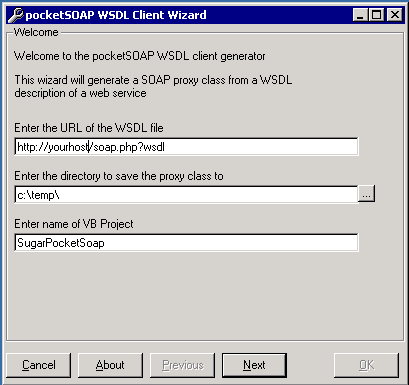
Task: Close the WSDL Client Wizard window
Action: pos(395,15)
